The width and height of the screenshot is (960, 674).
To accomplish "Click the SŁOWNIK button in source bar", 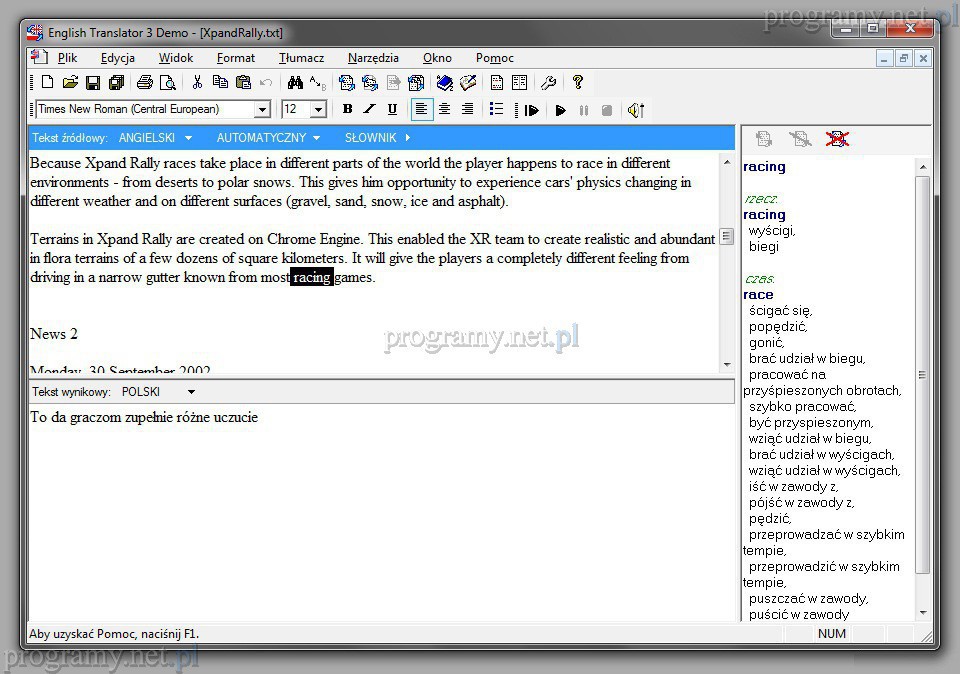I will tap(377, 138).
